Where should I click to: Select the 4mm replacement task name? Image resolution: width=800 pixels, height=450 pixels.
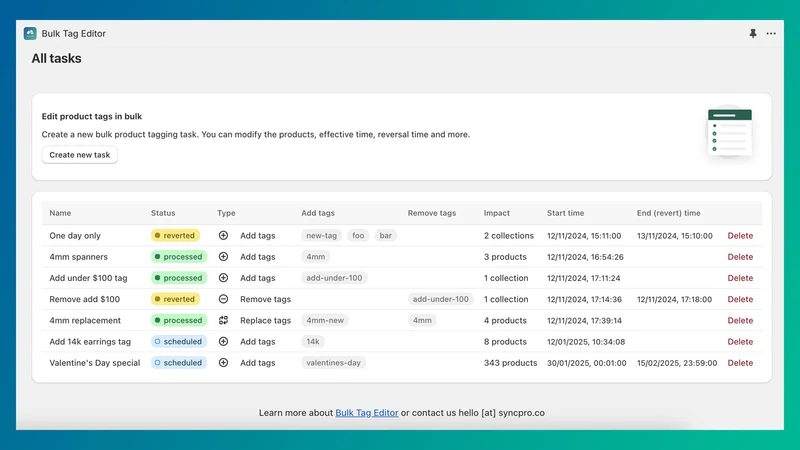point(85,320)
